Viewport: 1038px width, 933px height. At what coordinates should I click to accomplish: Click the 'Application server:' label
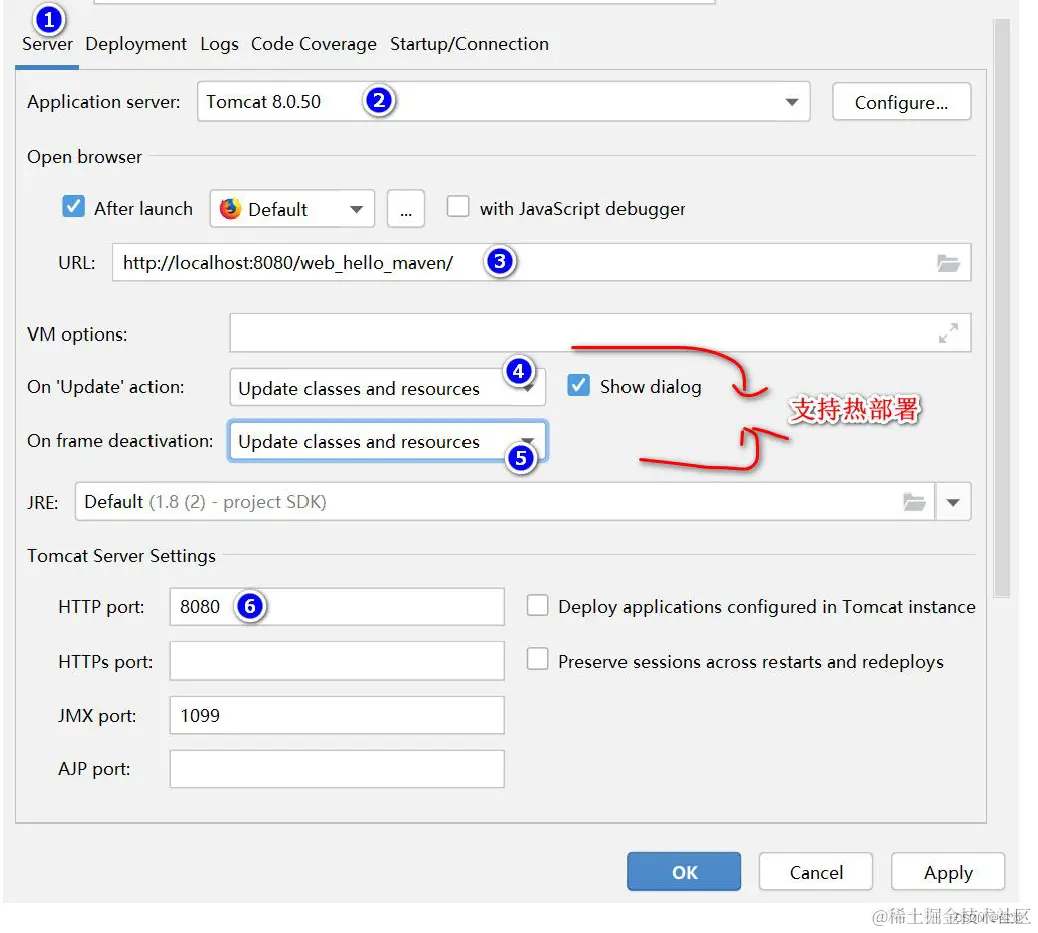pos(103,102)
